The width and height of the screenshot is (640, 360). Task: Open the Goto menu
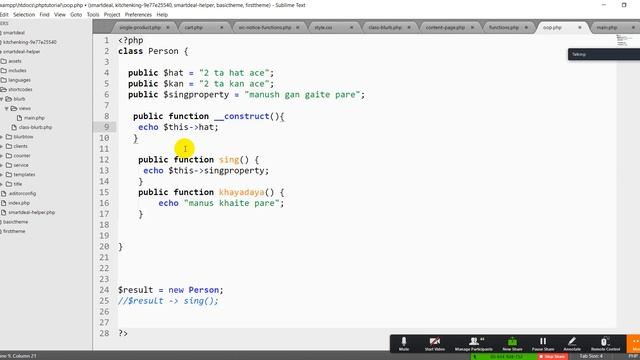coord(76,15)
